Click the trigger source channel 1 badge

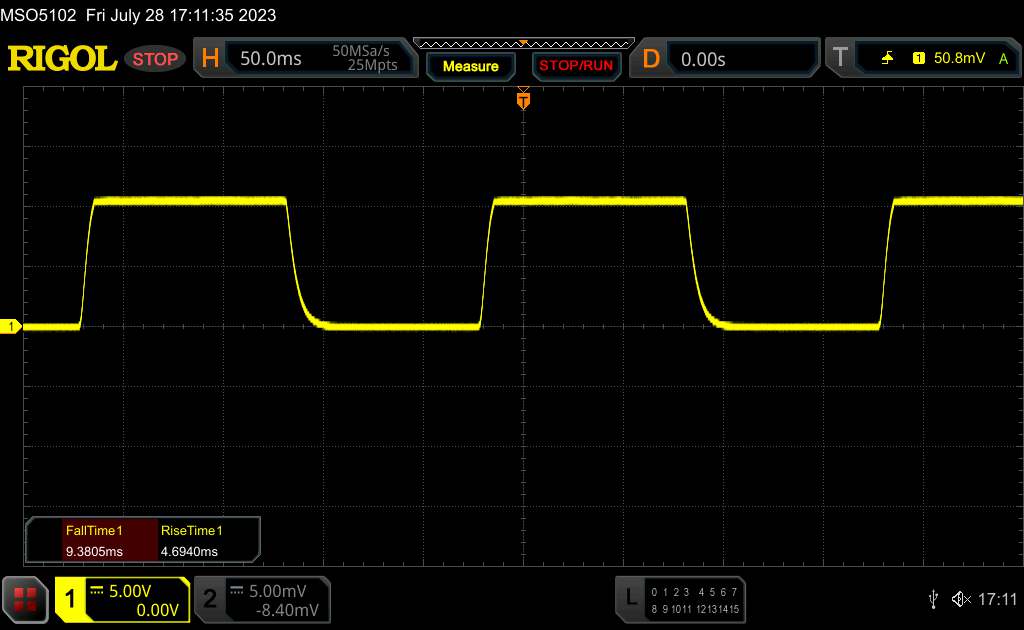point(918,58)
